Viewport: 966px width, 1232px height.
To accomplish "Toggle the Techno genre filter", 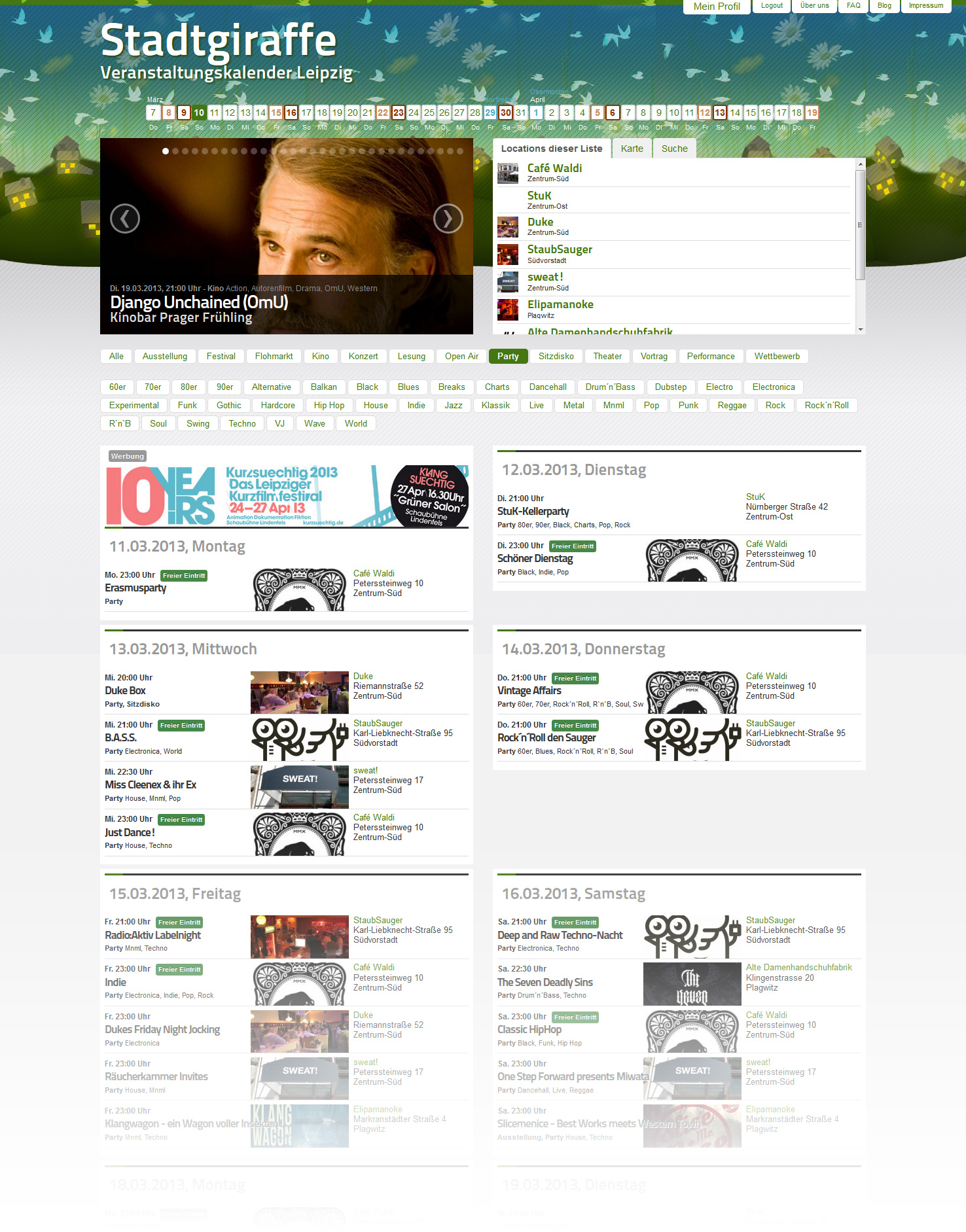I will 242,423.
